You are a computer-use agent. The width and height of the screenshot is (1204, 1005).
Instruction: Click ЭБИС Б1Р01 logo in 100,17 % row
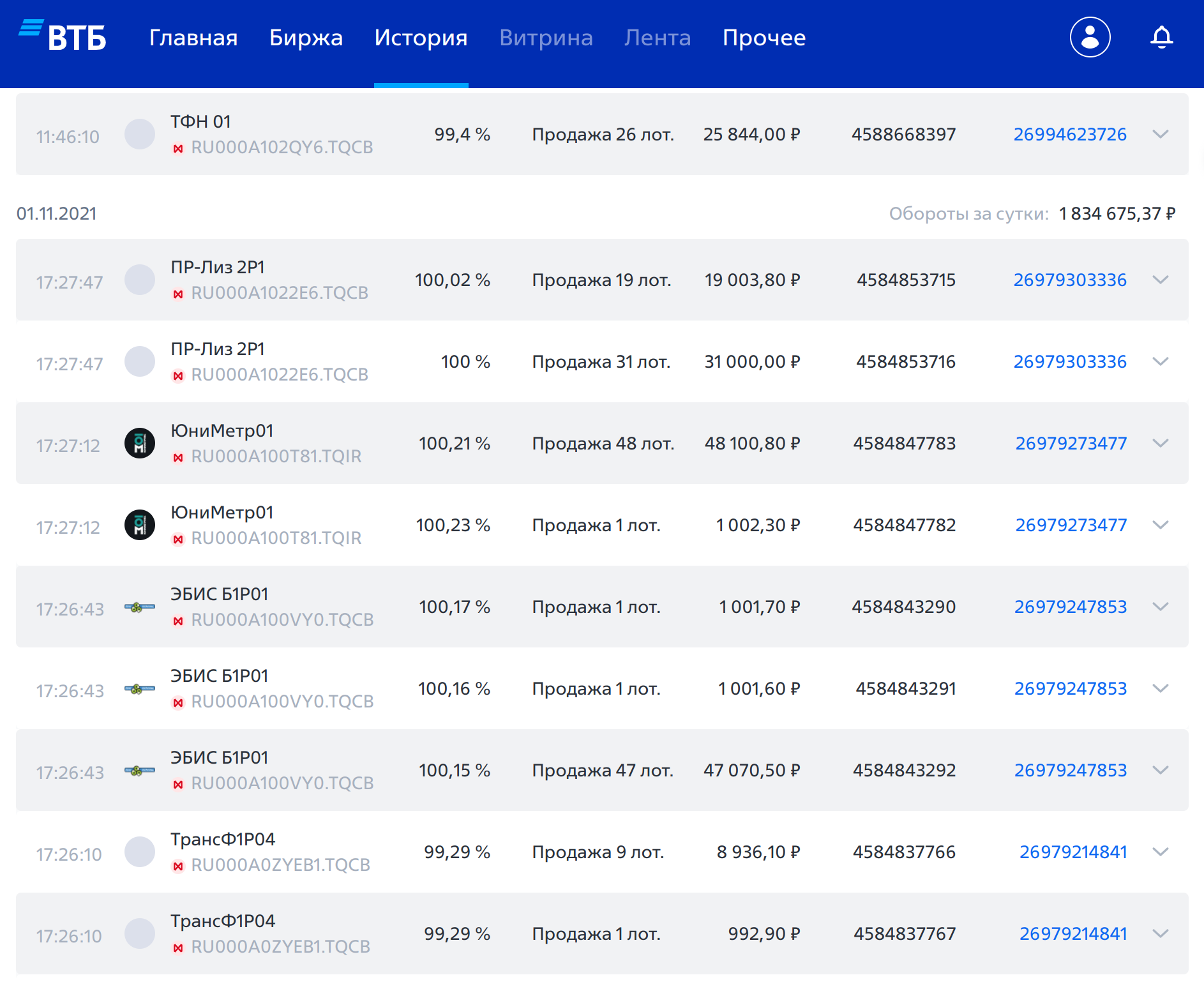pyautogui.click(x=140, y=607)
